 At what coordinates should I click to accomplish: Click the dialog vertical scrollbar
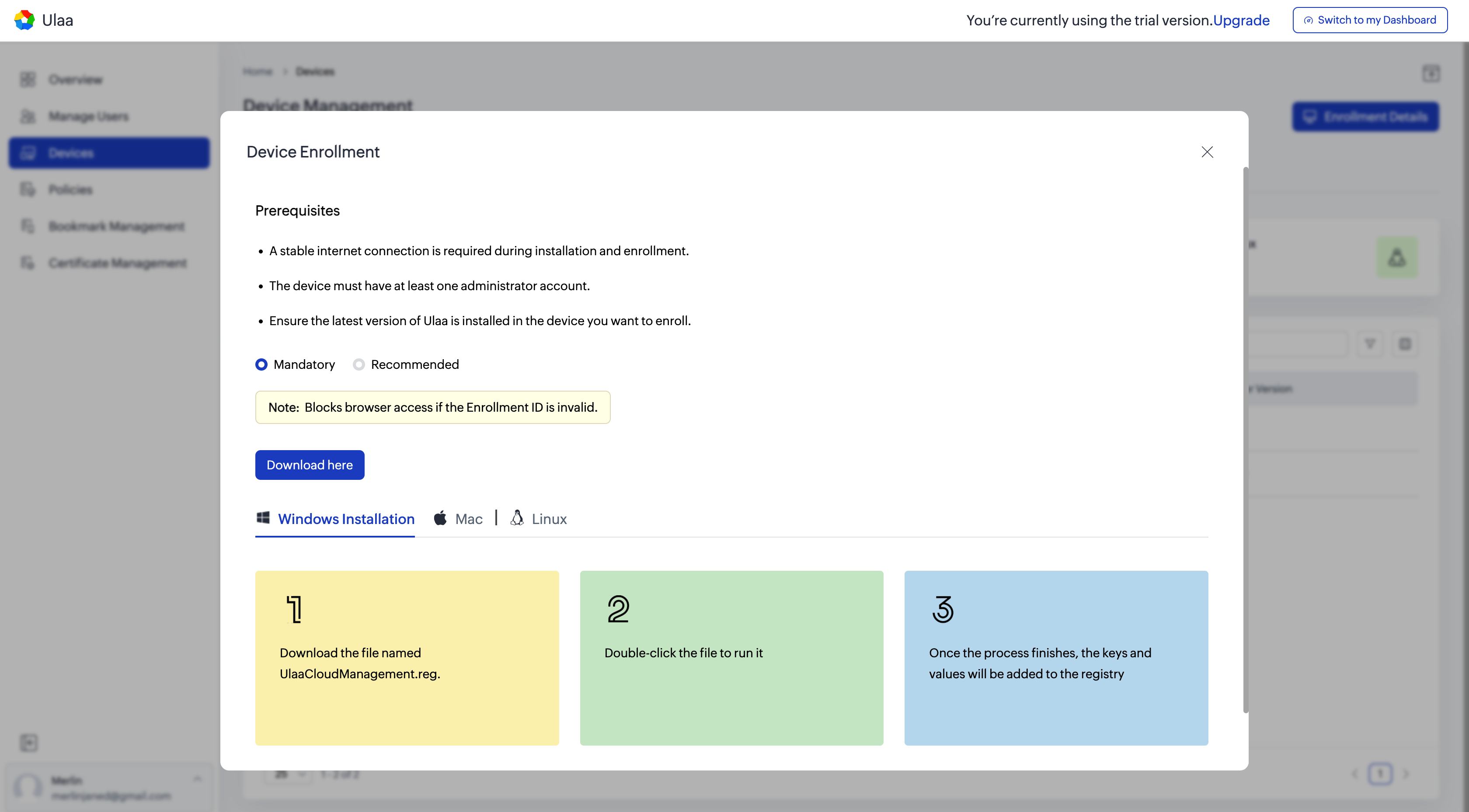click(1246, 439)
